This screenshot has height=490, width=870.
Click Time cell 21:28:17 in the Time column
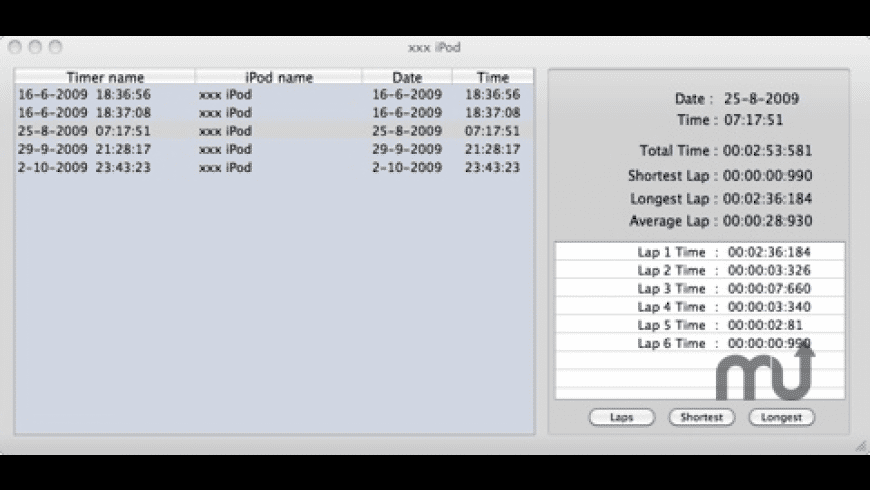pos(493,149)
